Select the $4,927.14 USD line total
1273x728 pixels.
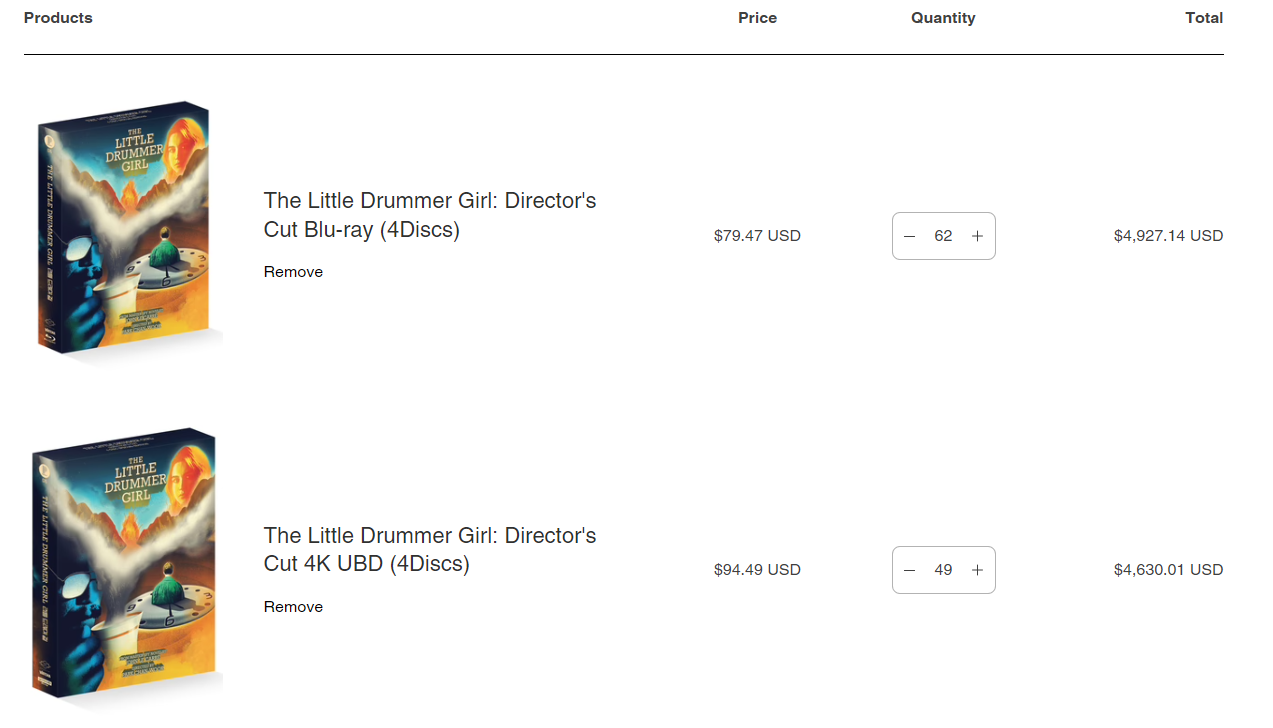[1168, 236]
